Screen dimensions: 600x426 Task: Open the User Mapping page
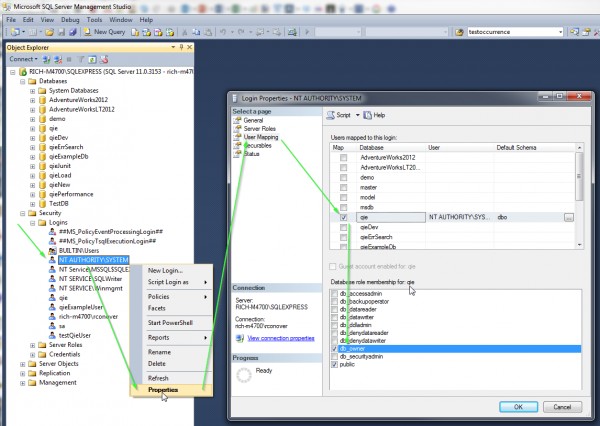tap(261, 137)
